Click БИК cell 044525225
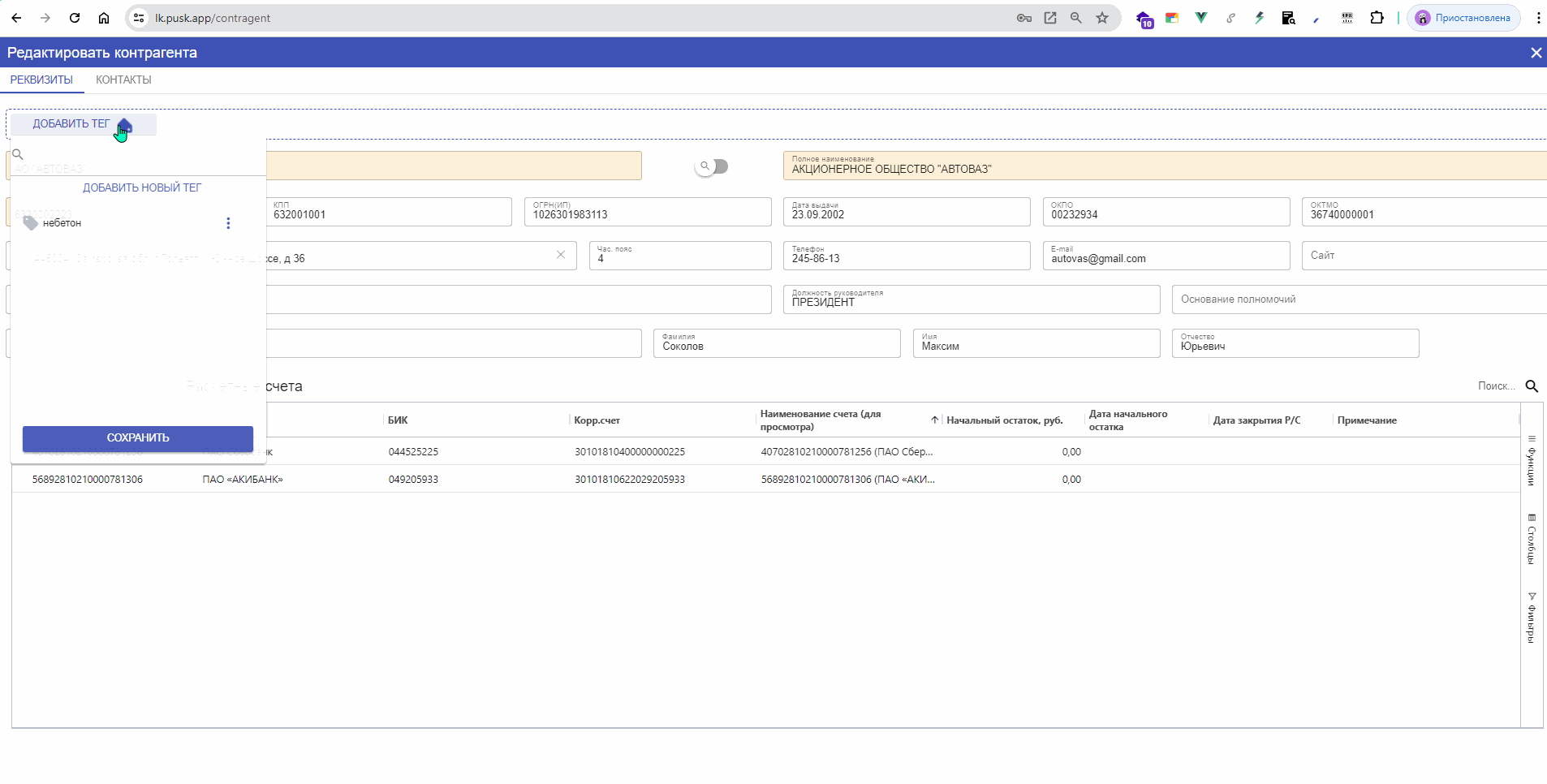Viewport: 1547px width, 784px height. point(413,452)
